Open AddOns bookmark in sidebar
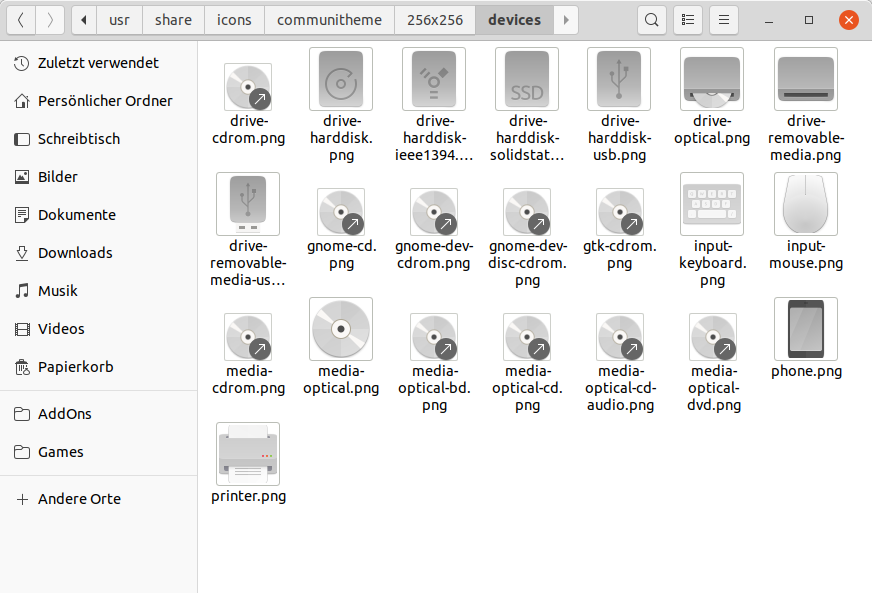This screenshot has width=872, height=593. [x=98, y=414]
